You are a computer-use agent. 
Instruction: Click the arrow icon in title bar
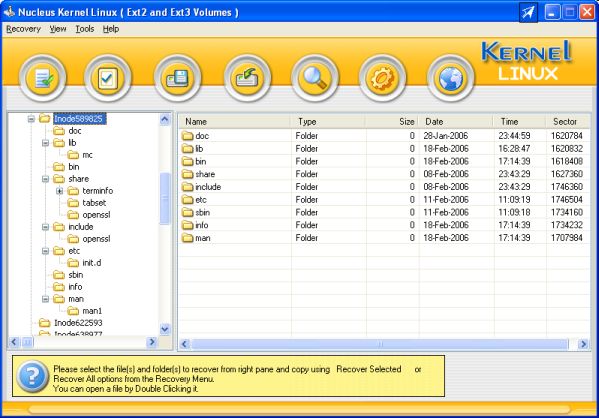coord(528,12)
